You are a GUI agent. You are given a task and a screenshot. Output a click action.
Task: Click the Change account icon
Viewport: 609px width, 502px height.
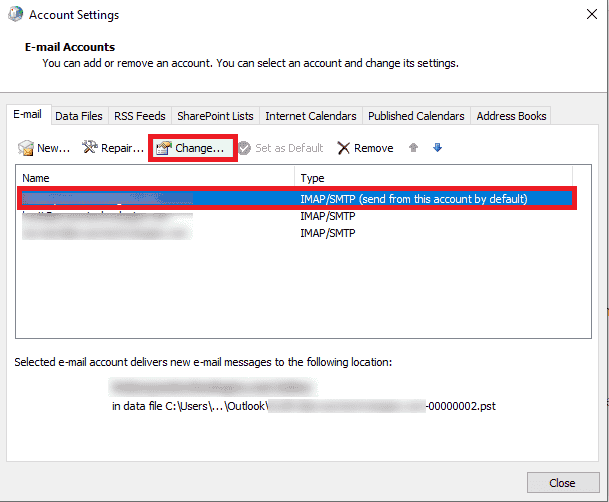click(x=164, y=148)
